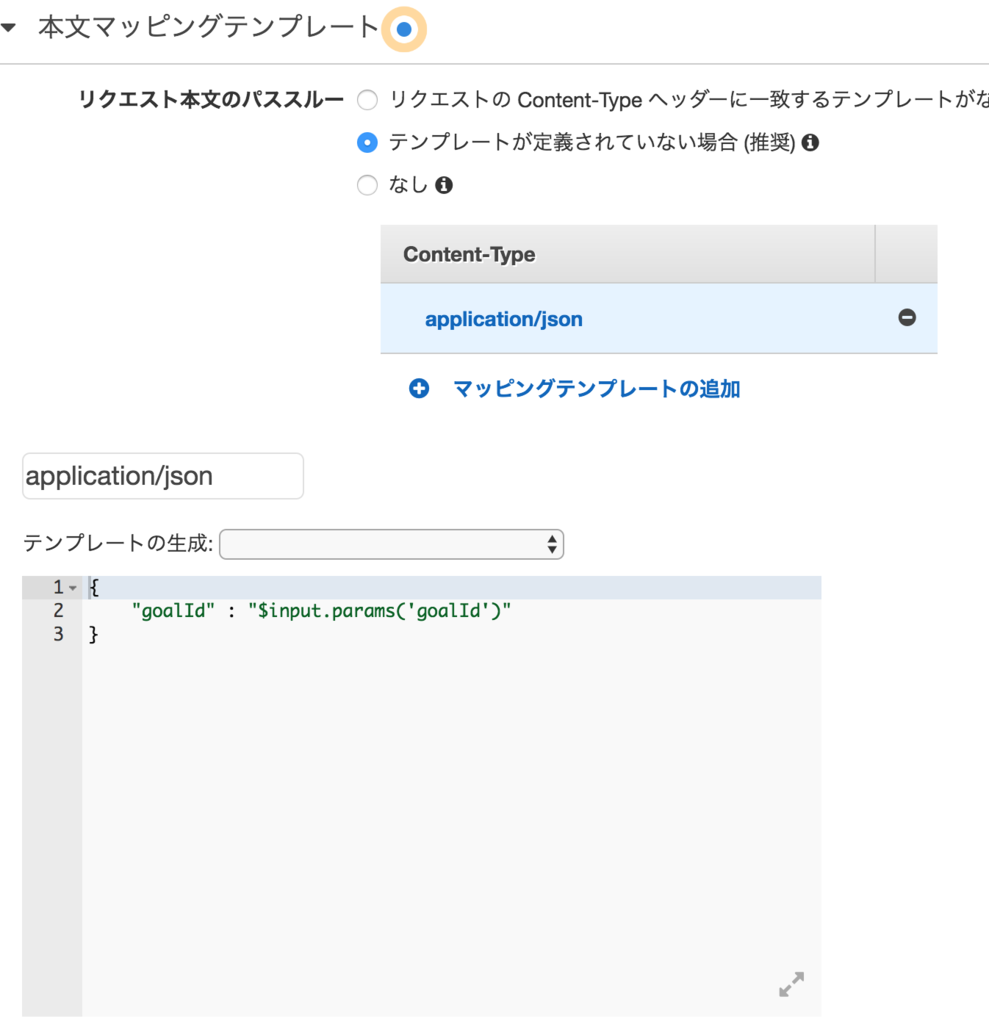Click the highlighted circle beside section title
The width and height of the screenshot is (989, 1024).
click(403, 30)
